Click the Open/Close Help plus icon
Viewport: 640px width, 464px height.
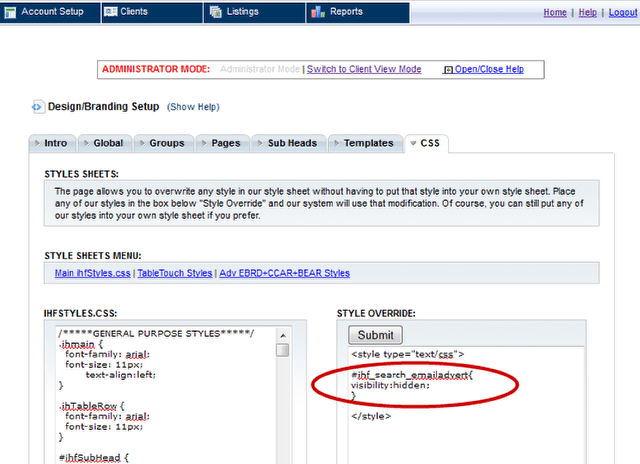coord(448,70)
